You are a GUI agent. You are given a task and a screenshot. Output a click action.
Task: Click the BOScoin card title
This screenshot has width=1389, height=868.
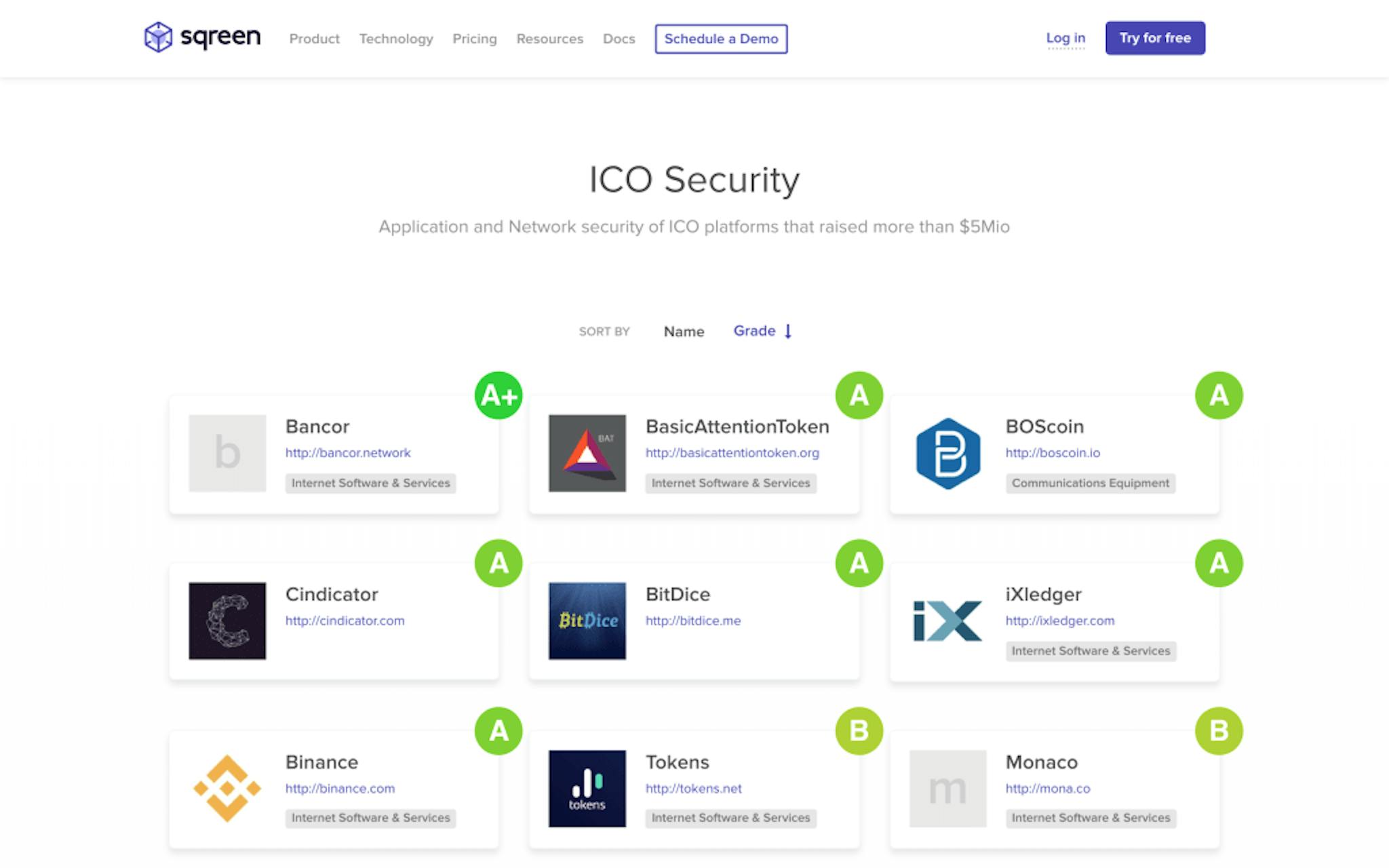(x=1044, y=427)
